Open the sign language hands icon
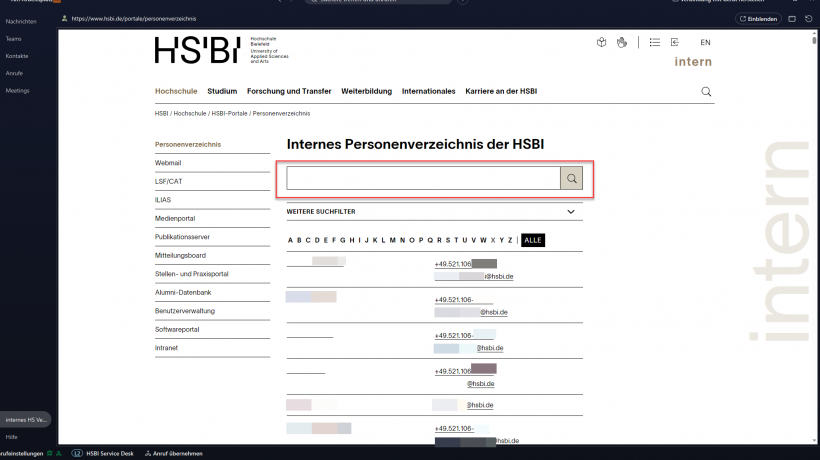Screen dimensions: 820x460 point(622,42)
